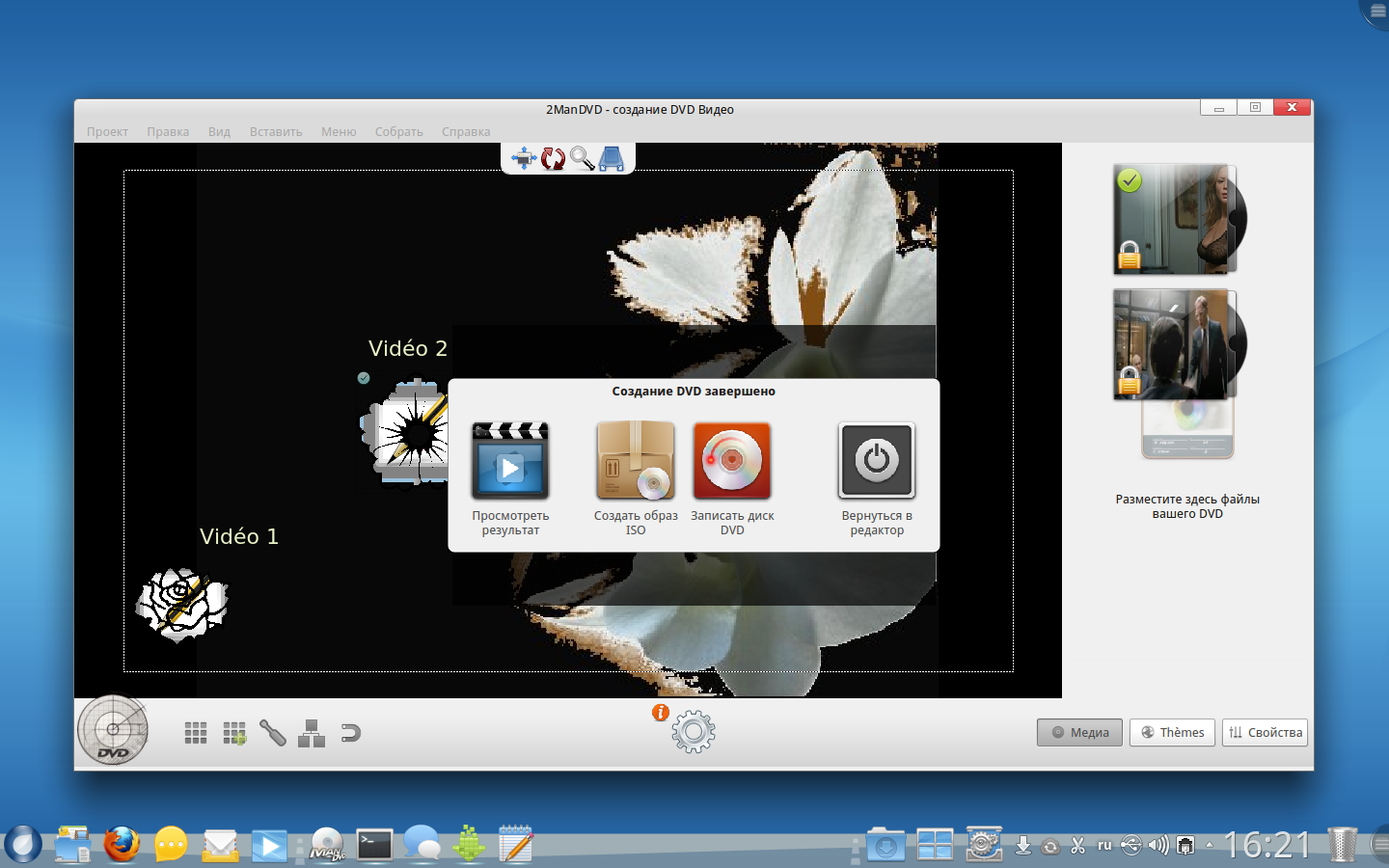Open the 'Проект' menu

point(107,132)
